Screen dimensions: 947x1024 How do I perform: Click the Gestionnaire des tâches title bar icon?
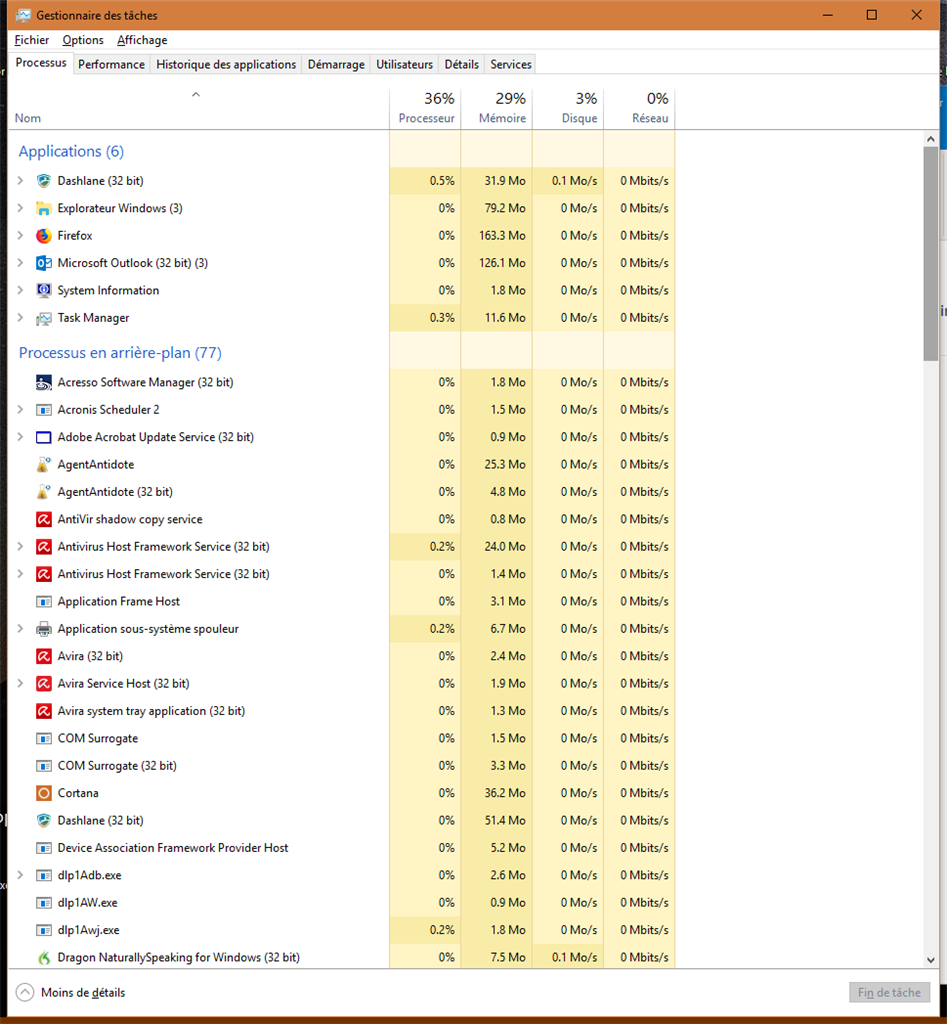[24, 15]
